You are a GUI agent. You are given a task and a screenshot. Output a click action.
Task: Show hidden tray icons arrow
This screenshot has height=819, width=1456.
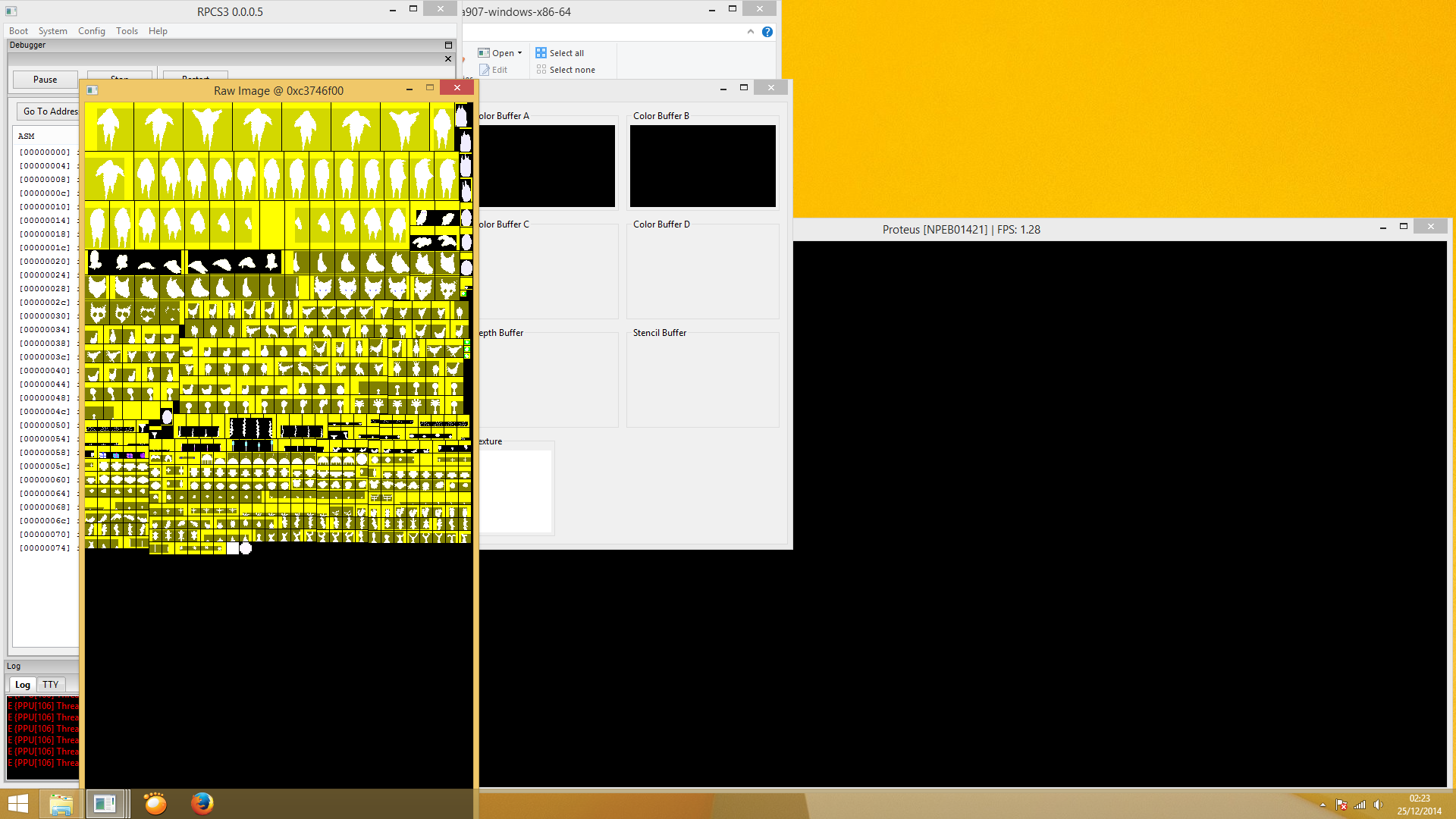pyautogui.click(x=1323, y=805)
